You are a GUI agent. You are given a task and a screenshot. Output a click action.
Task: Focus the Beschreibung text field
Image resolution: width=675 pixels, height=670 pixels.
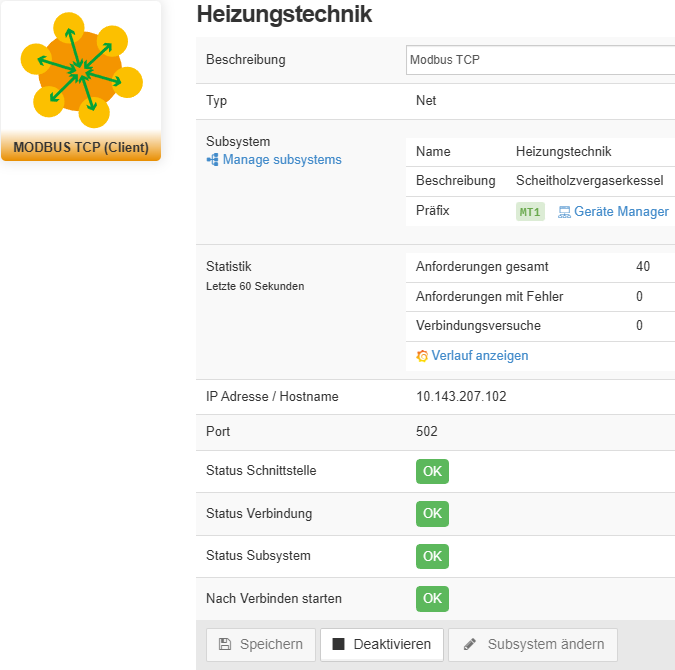point(540,60)
